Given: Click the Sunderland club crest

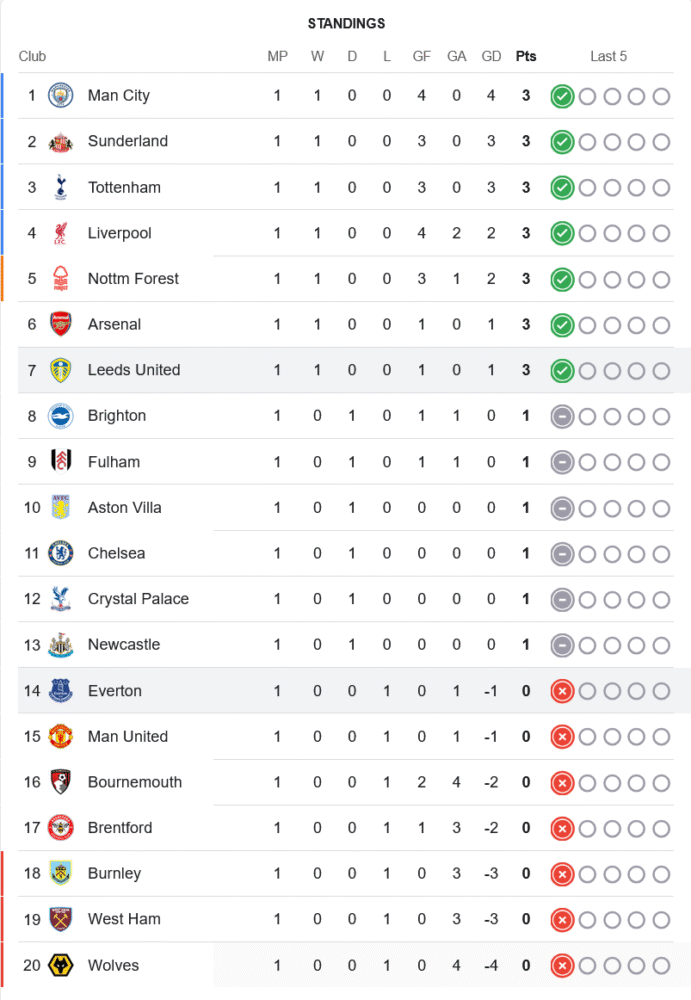Looking at the screenshot, I should pos(61,142).
